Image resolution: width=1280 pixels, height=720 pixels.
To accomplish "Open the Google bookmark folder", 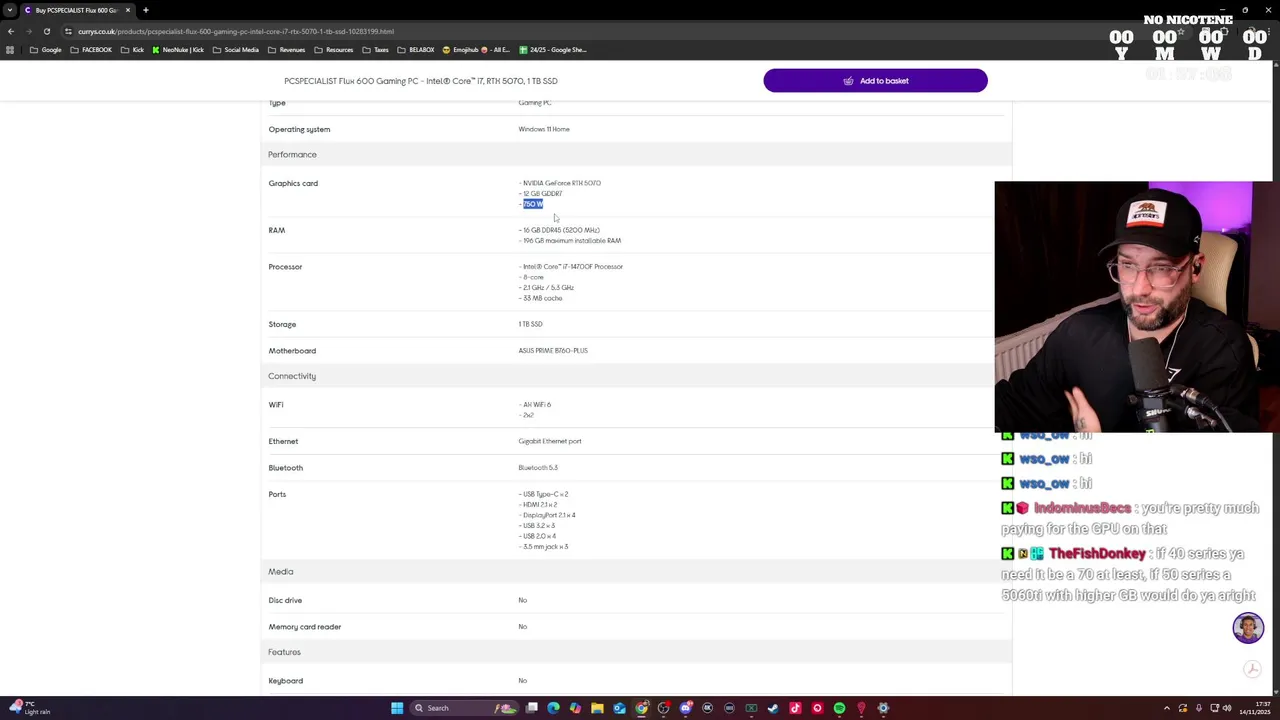I will tap(46, 50).
